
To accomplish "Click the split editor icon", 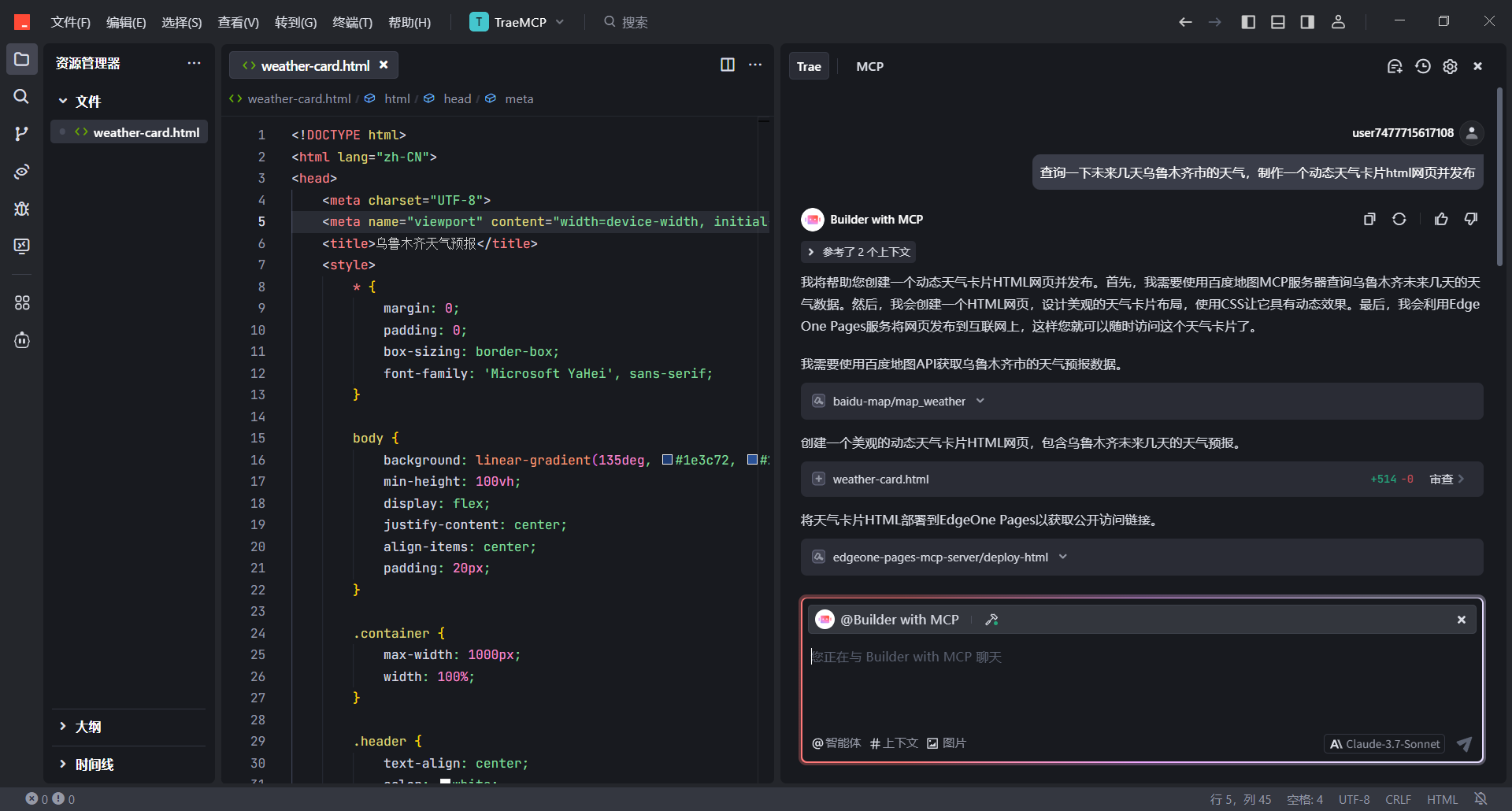I will (728, 65).
